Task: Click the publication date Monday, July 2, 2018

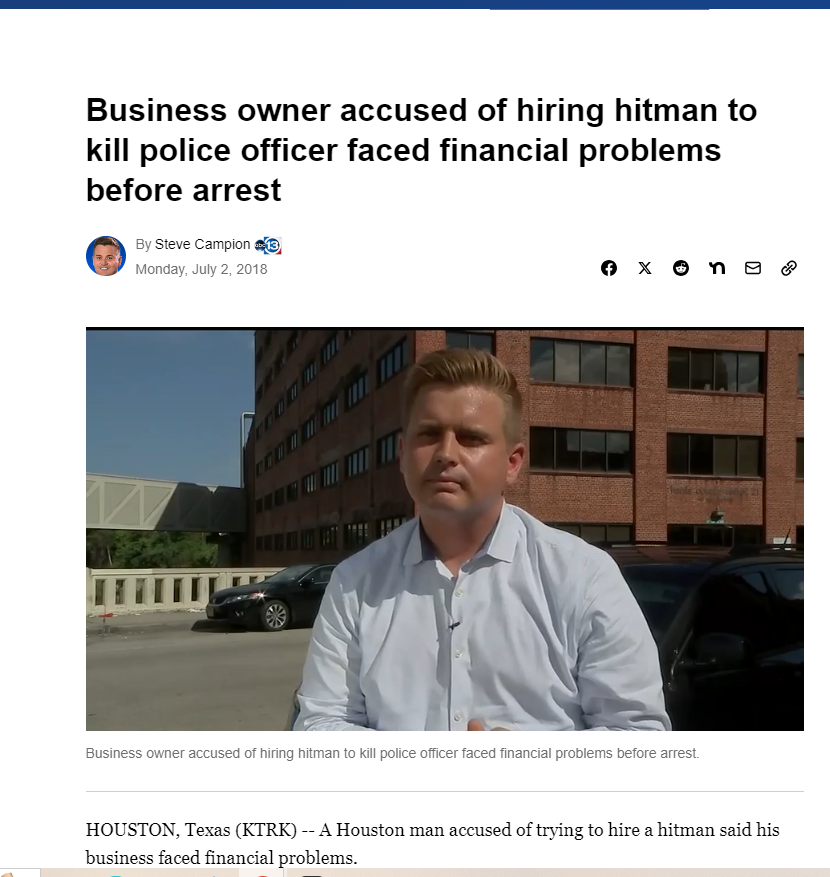Action: point(201,269)
